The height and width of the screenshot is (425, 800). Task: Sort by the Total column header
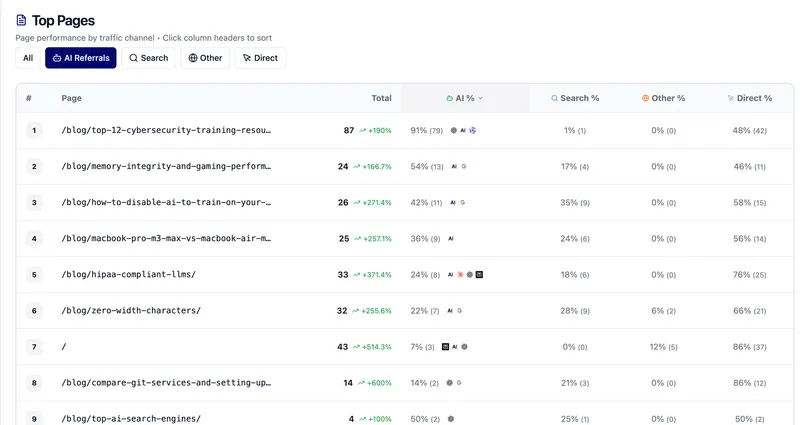pyautogui.click(x=381, y=98)
